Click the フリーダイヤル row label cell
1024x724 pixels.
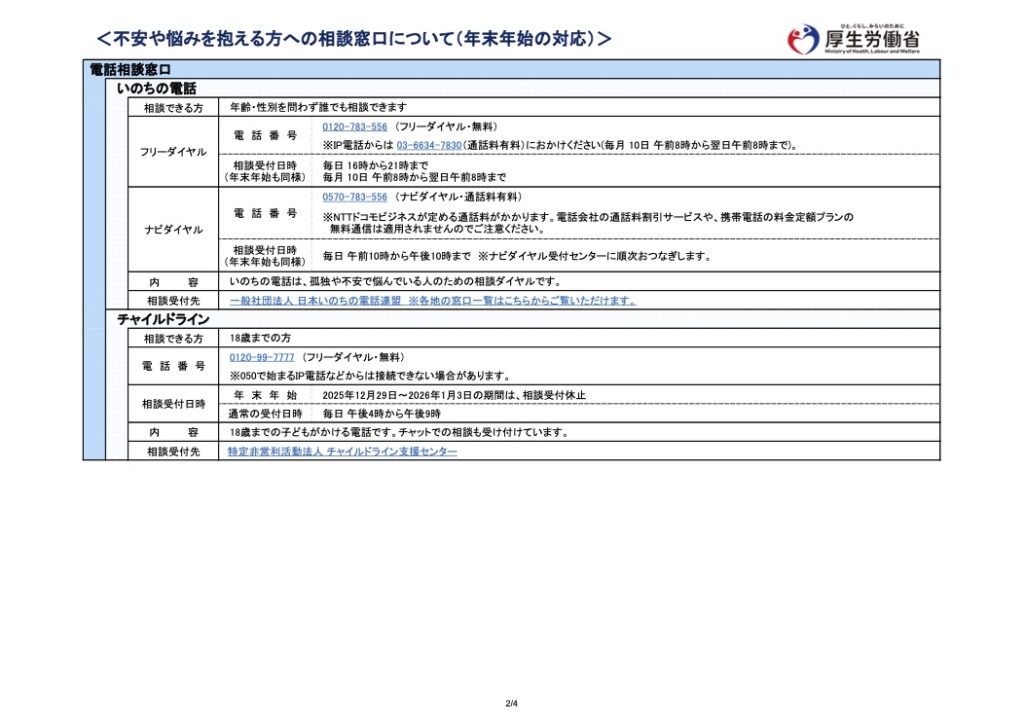[173, 152]
